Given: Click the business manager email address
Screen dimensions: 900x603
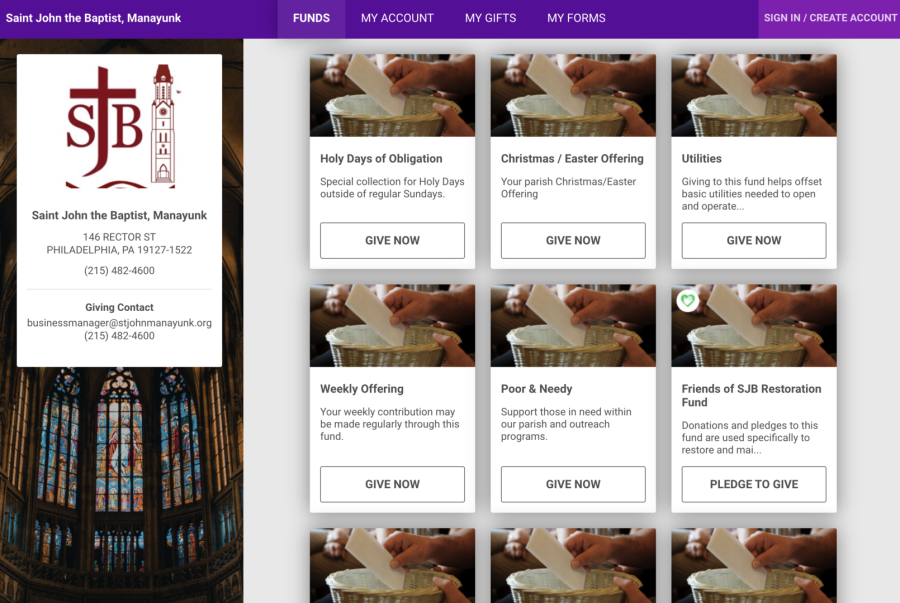Looking at the screenshot, I should pos(119,323).
